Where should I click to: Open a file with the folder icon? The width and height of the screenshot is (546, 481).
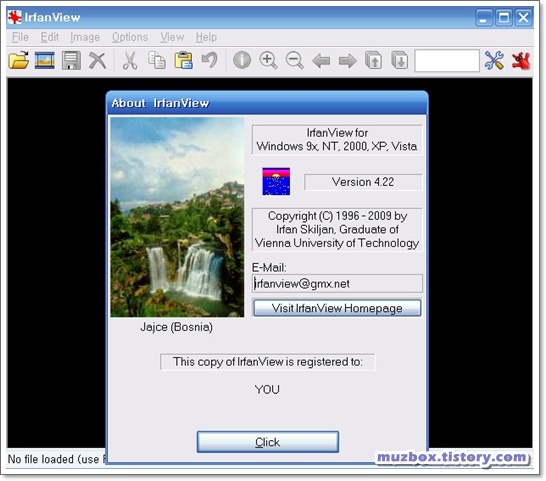[x=18, y=60]
